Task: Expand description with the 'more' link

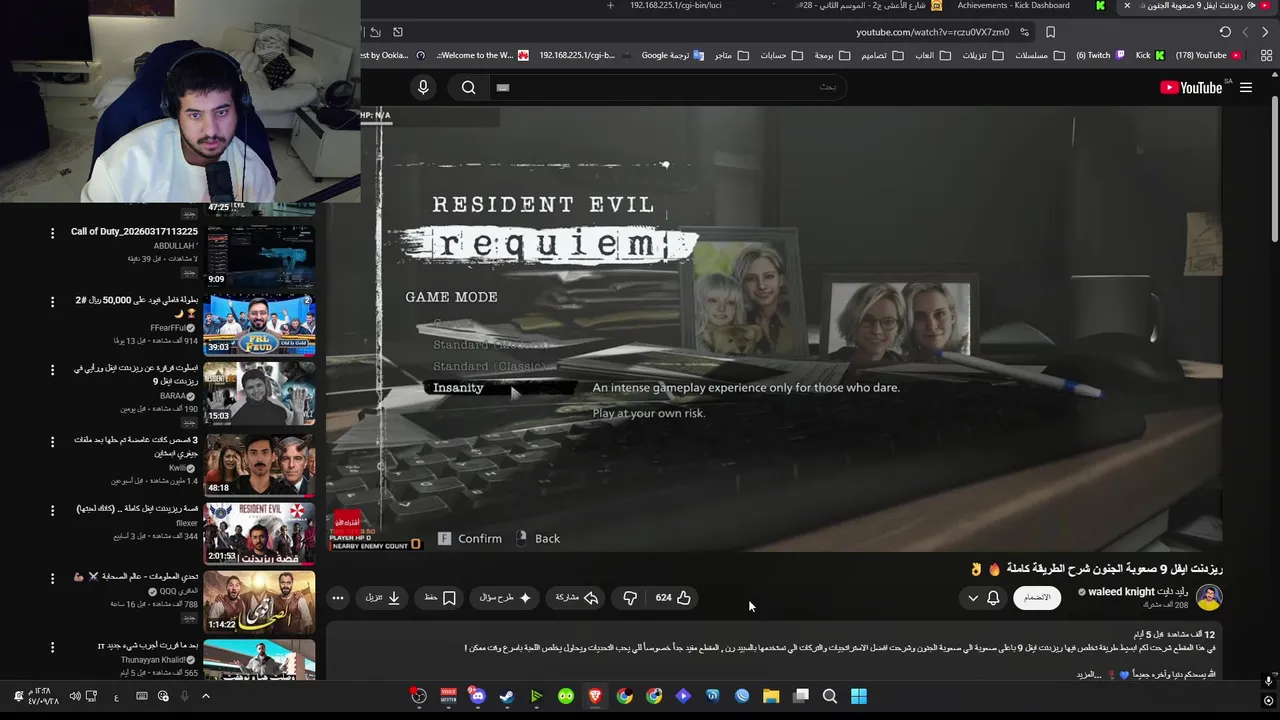Action: pos(1087,675)
